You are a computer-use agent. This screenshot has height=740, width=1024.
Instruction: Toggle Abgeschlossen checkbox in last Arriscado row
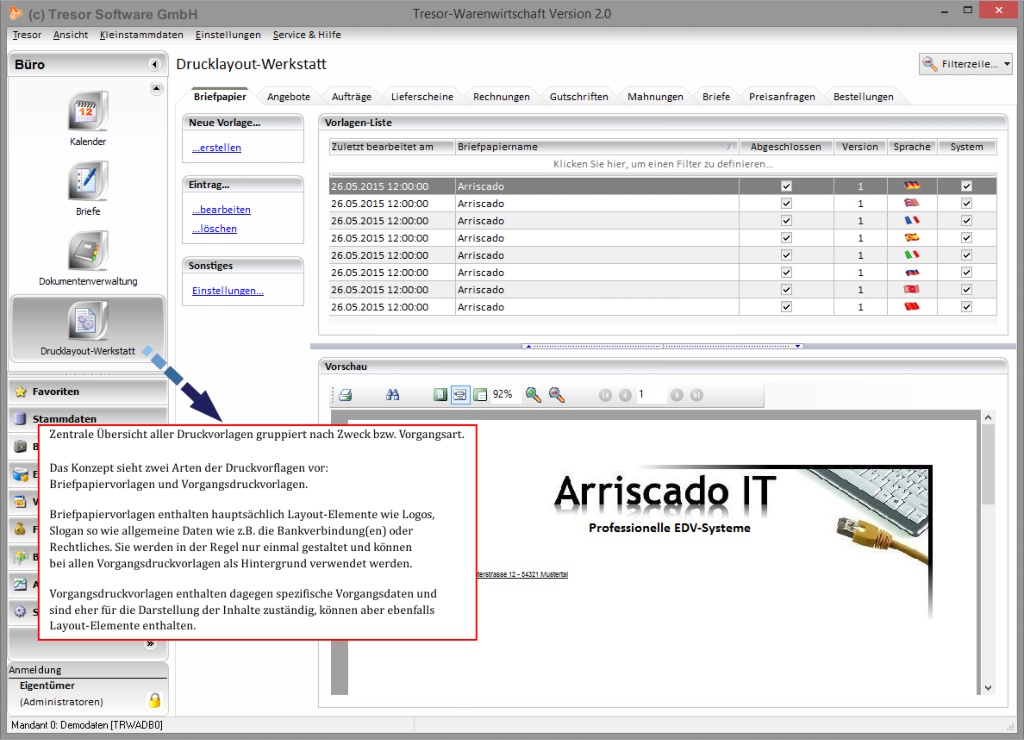[x=786, y=307]
